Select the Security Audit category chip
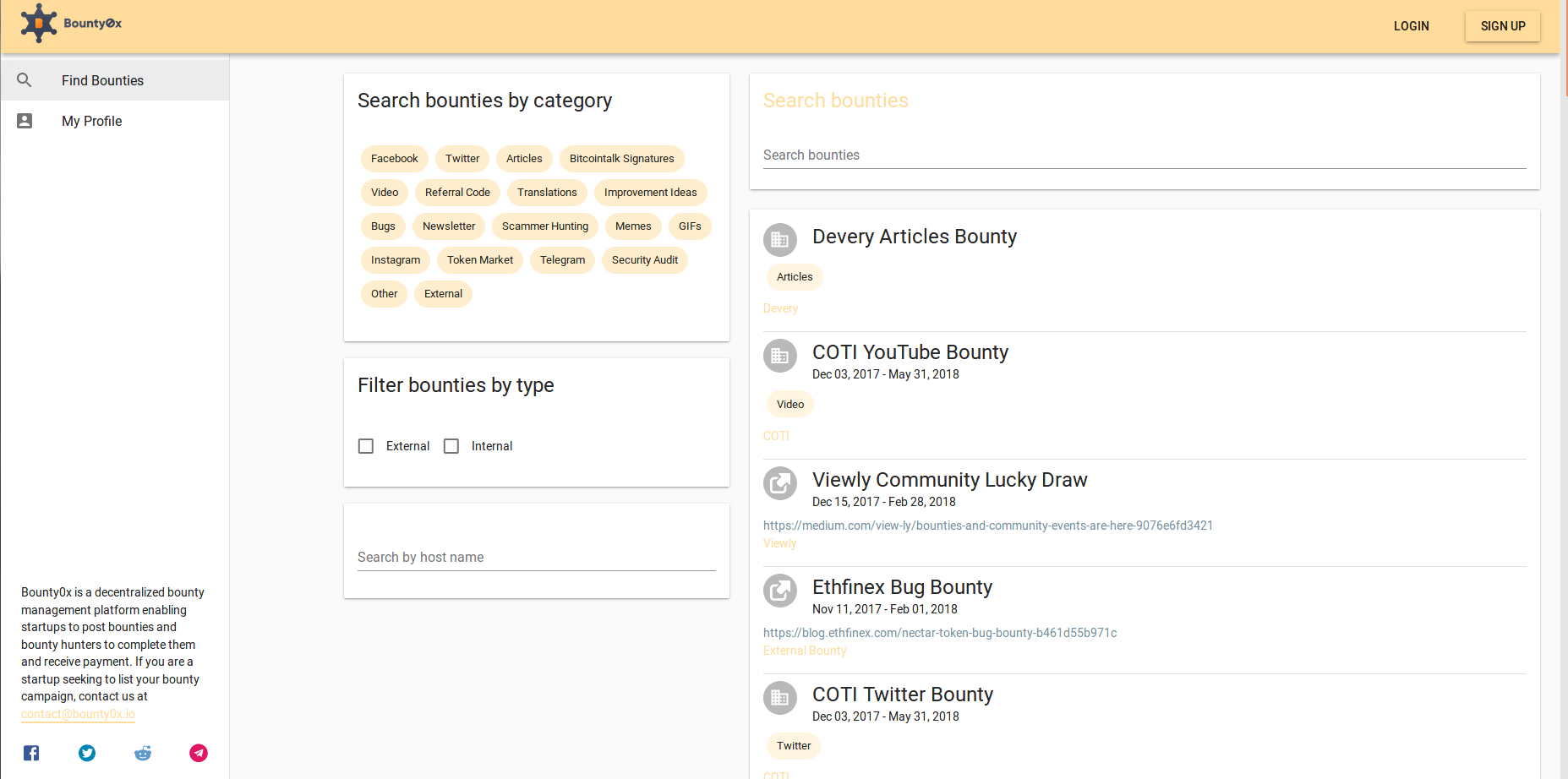1568x779 pixels. (645, 260)
